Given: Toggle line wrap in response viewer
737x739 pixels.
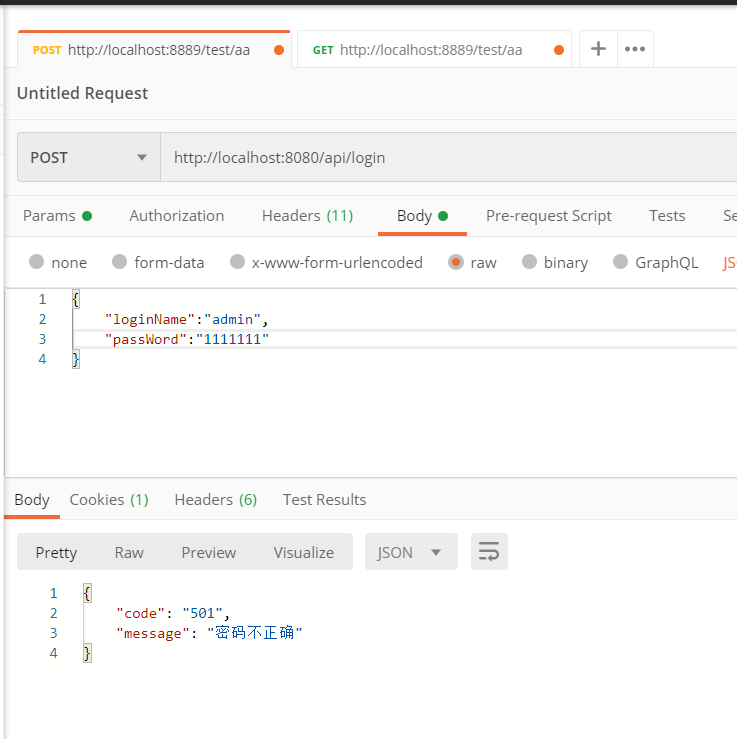Looking at the screenshot, I should pyautogui.click(x=489, y=551).
